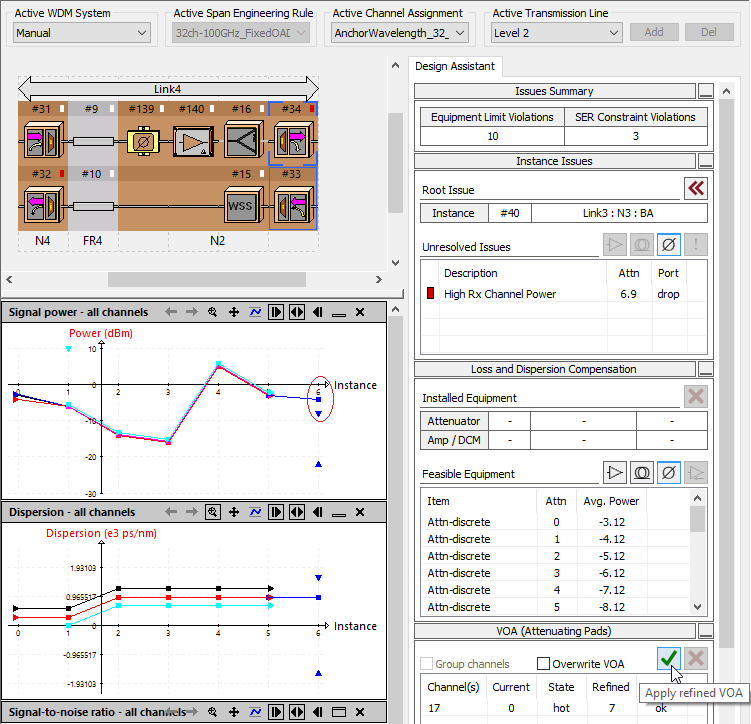
Task: Click pan tool in Dispersion panel
Action: pyautogui.click(x=234, y=512)
